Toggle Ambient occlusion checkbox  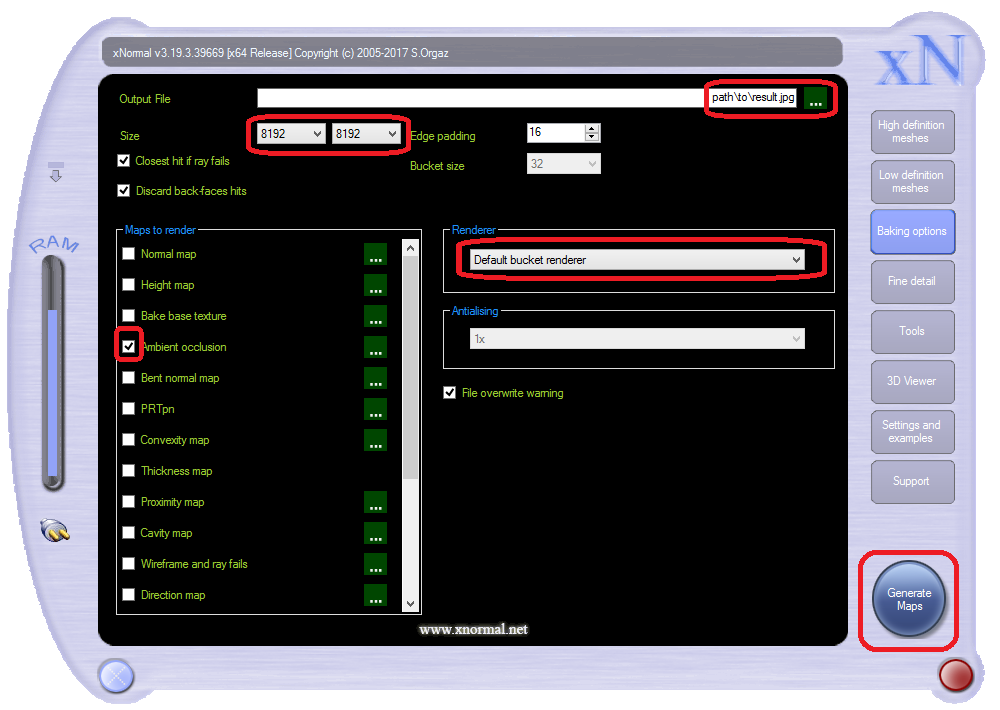click(129, 347)
